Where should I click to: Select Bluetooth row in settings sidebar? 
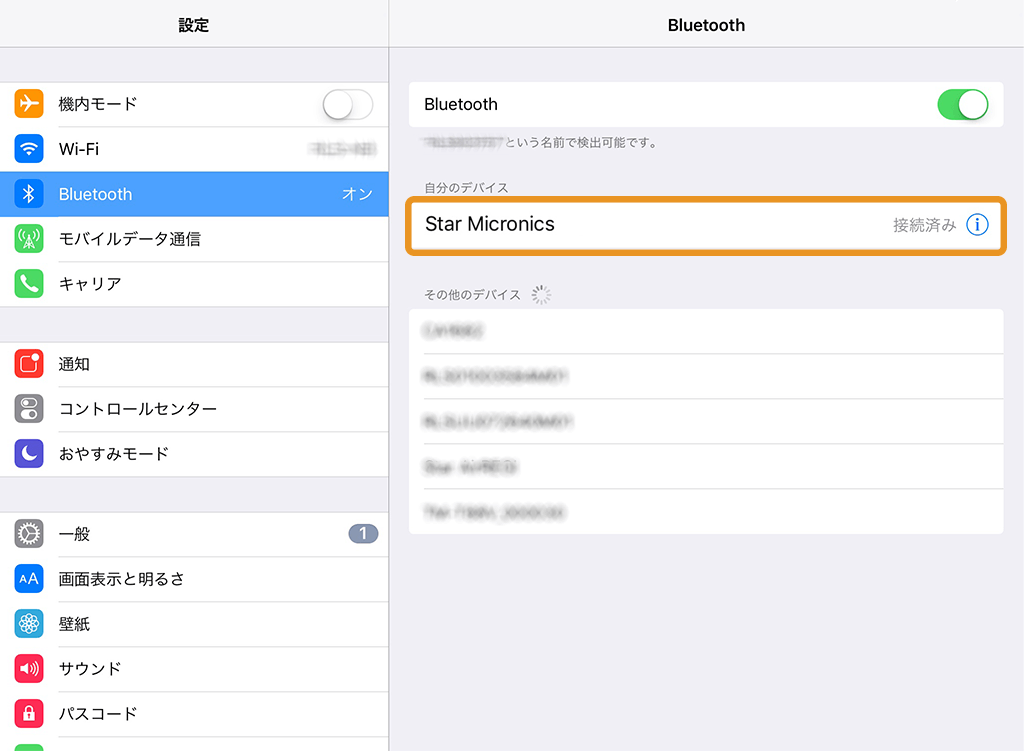(x=194, y=194)
